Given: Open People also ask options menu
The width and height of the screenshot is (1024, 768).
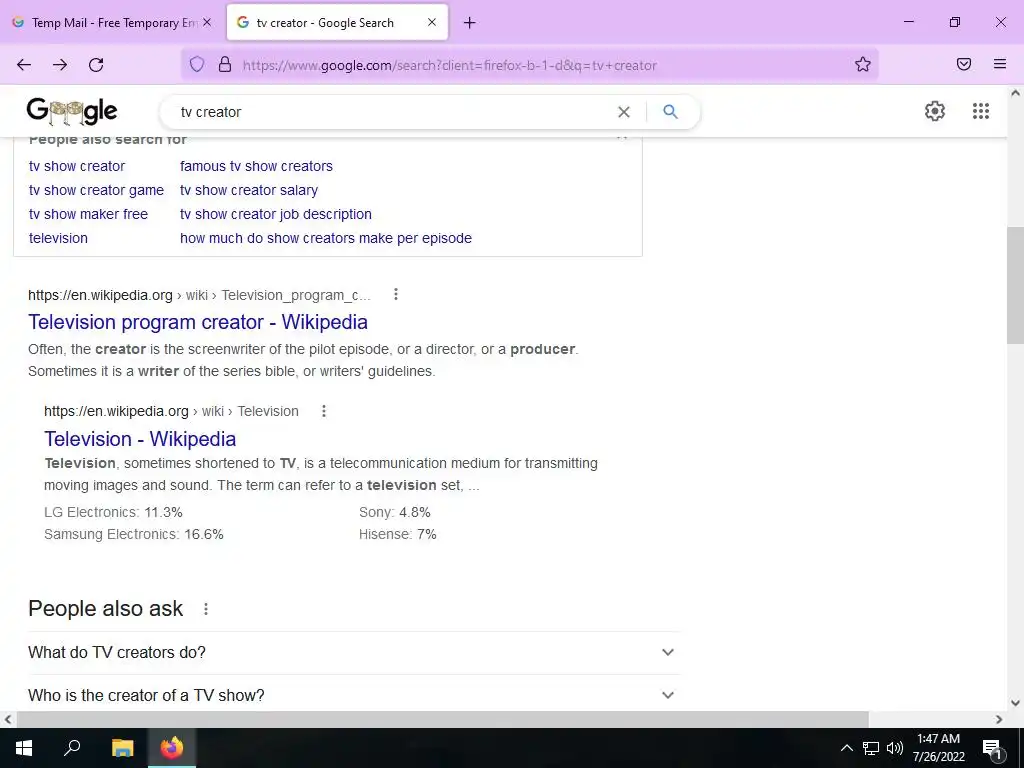Looking at the screenshot, I should pos(206,609).
